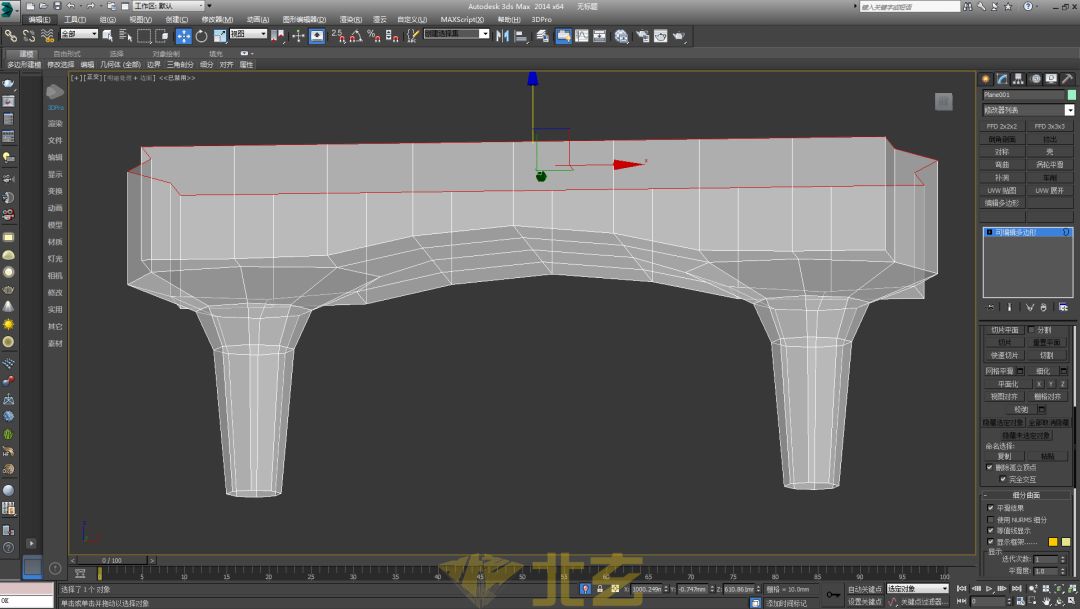Click the ViewCube home icon in viewport
Screen dimensions: 1080x609
pyautogui.click(x=943, y=101)
